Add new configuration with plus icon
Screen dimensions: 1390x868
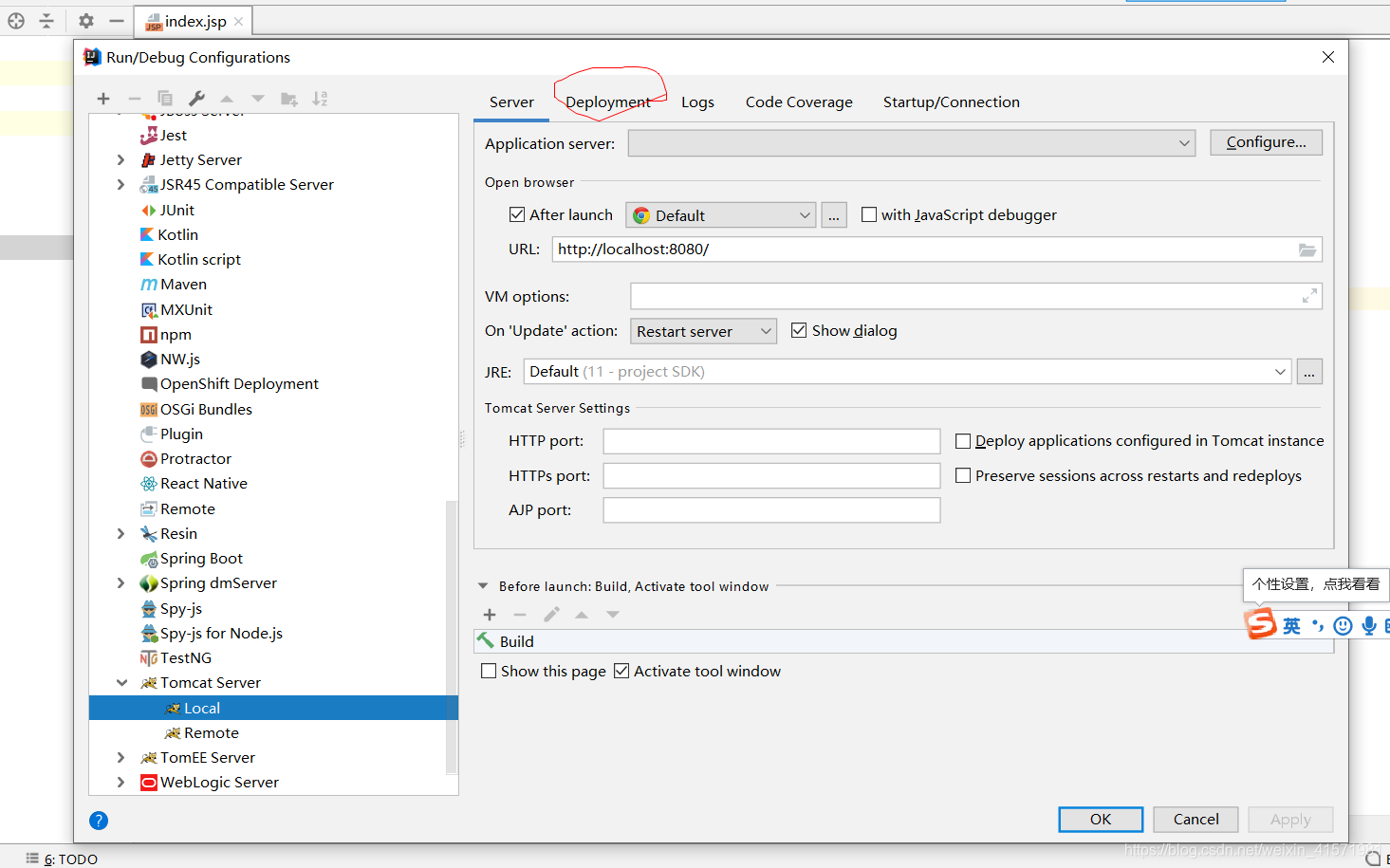tap(103, 99)
